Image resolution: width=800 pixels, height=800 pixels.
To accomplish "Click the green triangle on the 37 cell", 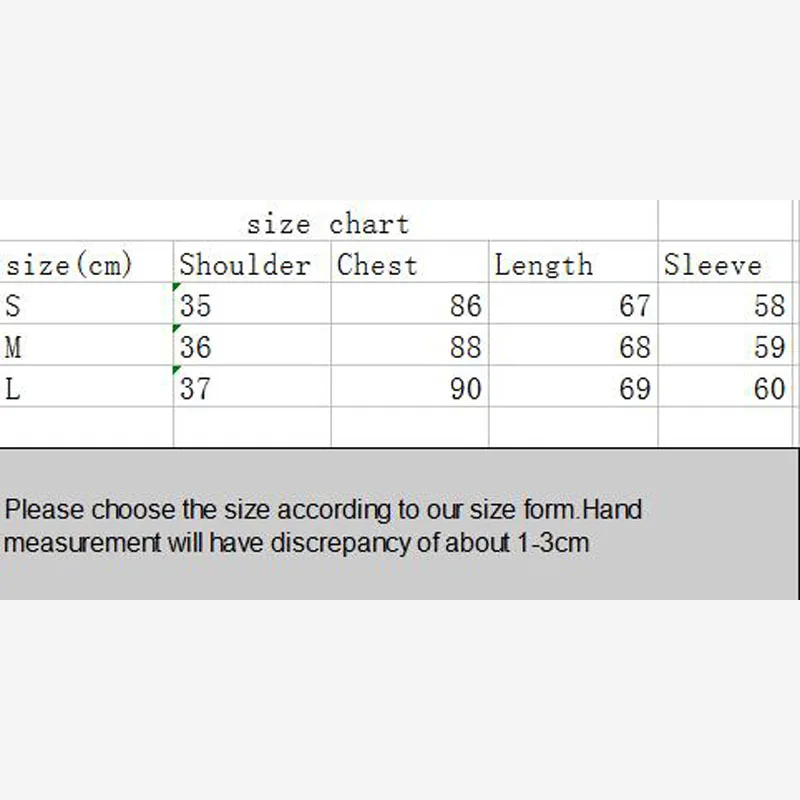I will point(178,371).
